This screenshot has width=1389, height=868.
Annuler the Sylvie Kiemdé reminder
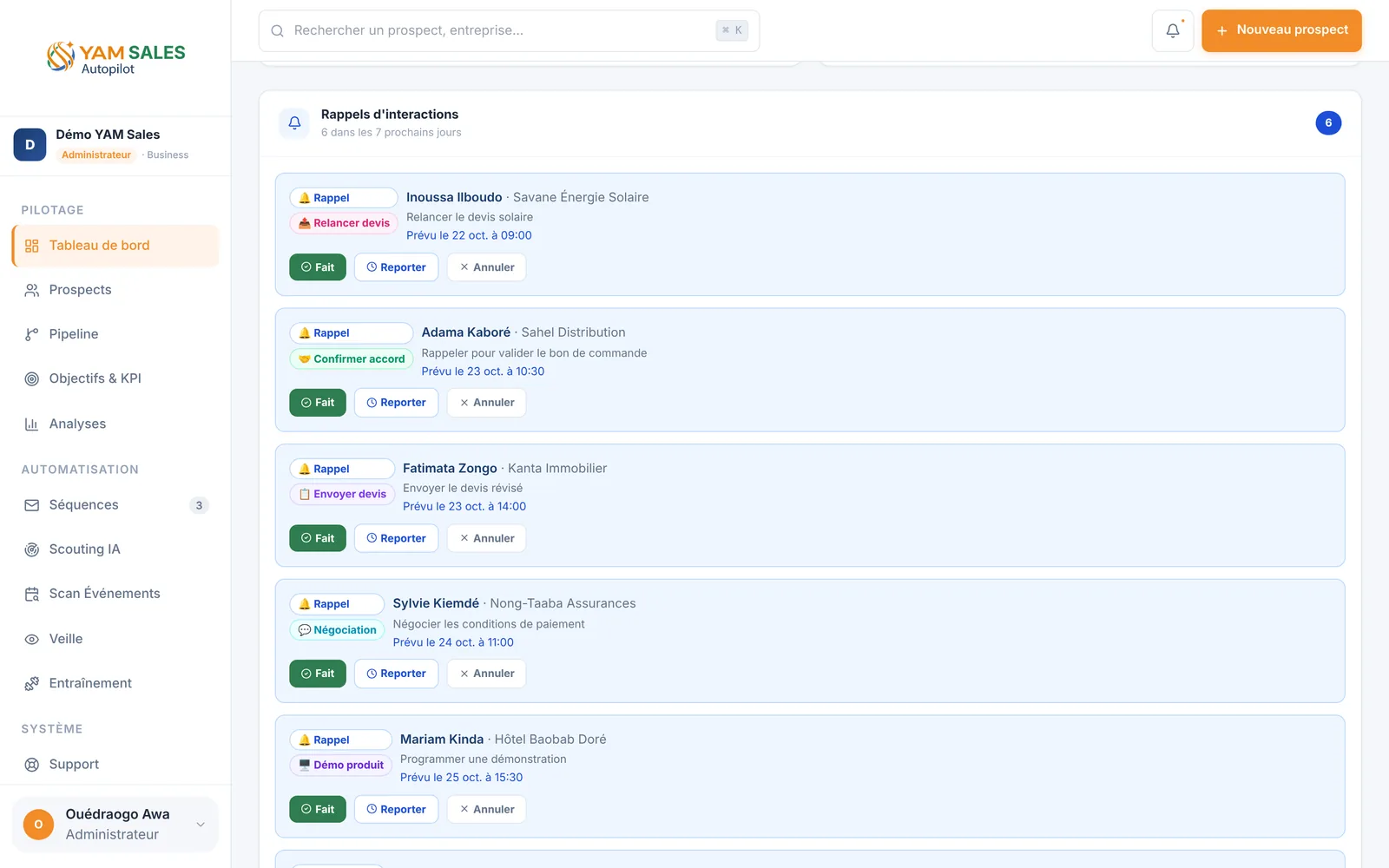(x=486, y=674)
